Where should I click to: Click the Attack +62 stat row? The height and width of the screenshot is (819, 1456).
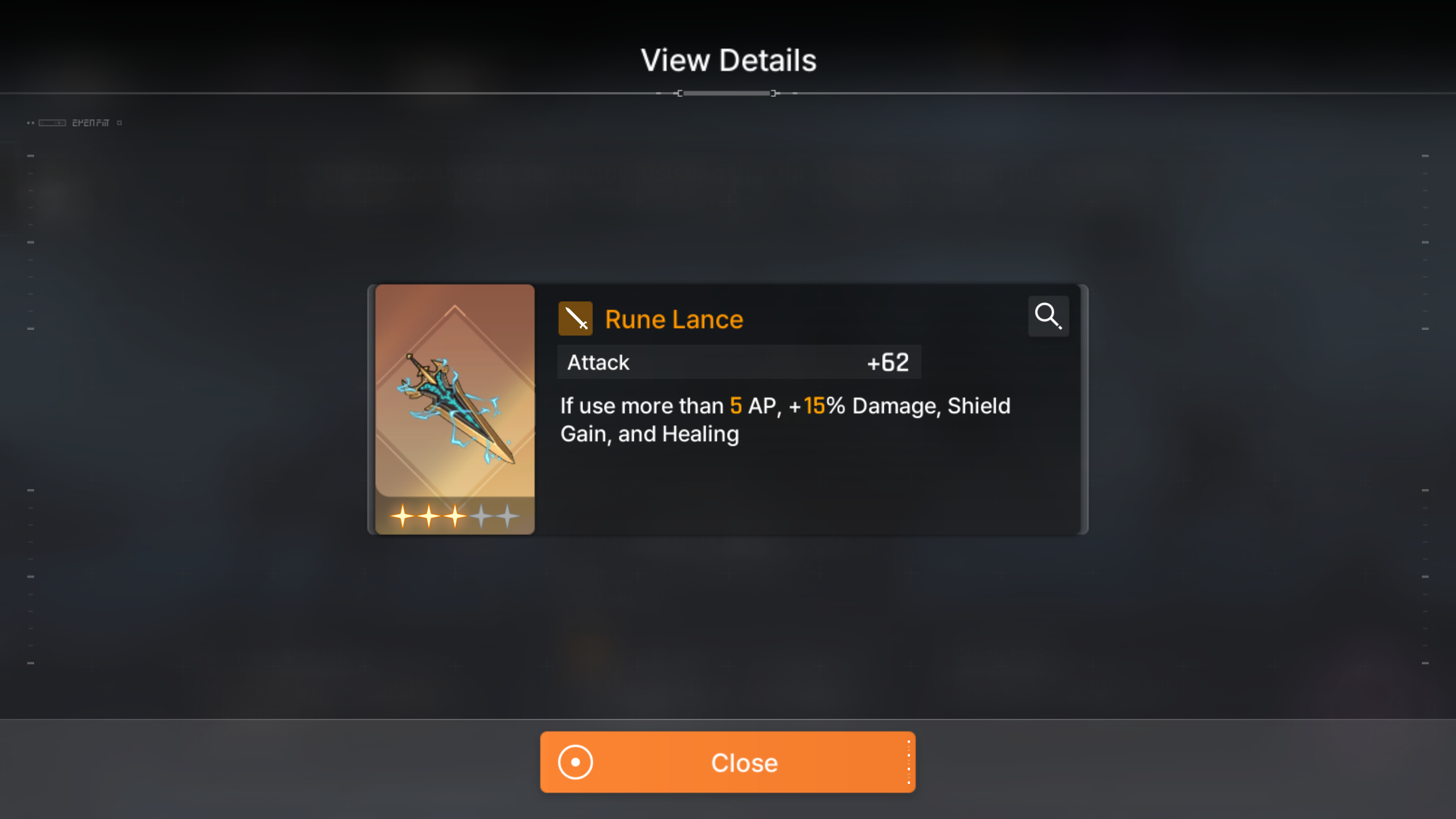[x=739, y=362]
